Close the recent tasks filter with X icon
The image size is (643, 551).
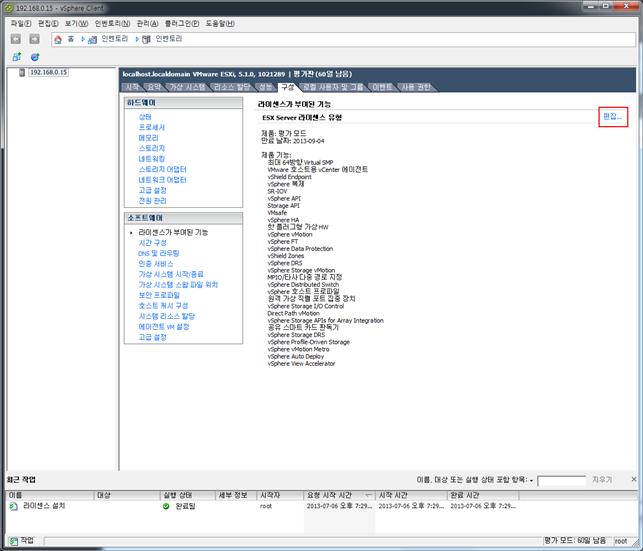pos(634,479)
